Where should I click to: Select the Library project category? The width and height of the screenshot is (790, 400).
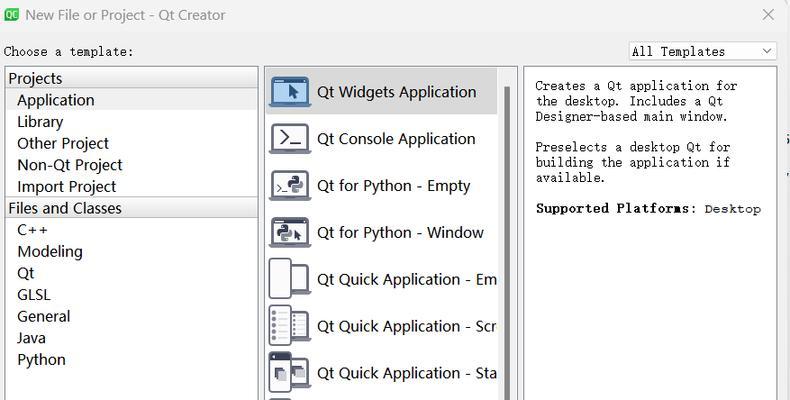[x=131, y=121]
